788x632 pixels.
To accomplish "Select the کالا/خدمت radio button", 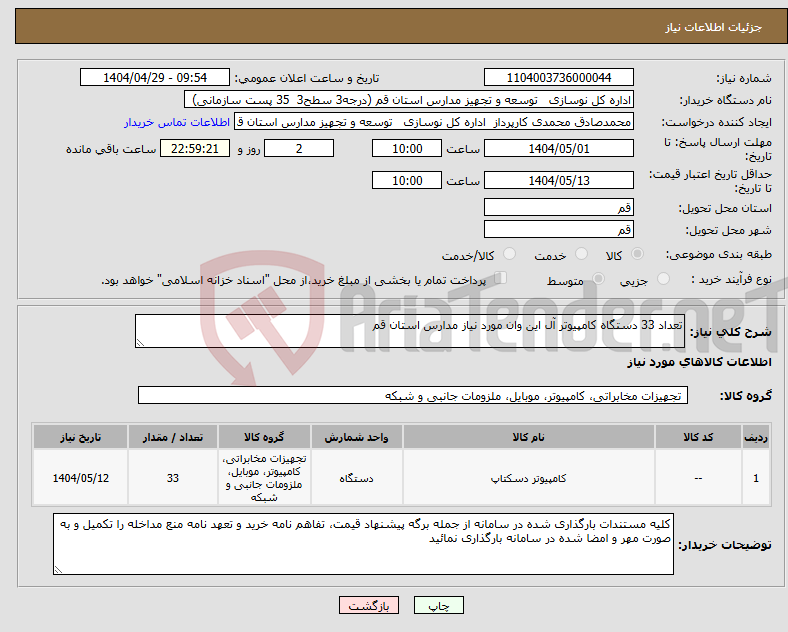I will 509,254.
